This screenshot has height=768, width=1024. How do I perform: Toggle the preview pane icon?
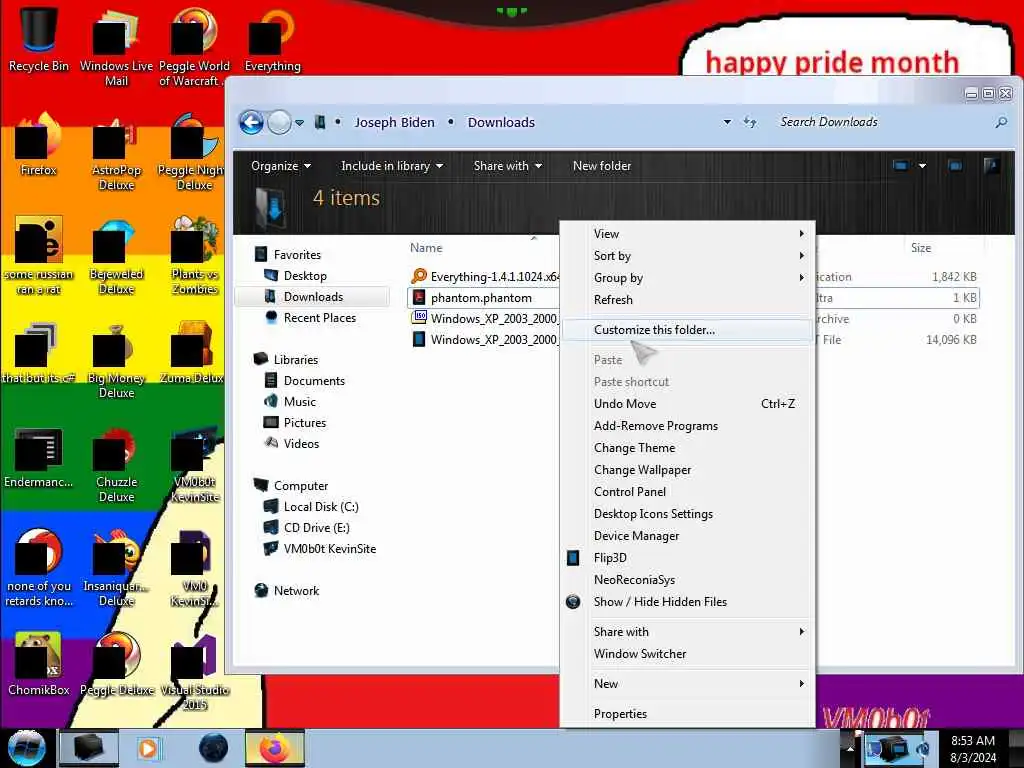(x=955, y=166)
